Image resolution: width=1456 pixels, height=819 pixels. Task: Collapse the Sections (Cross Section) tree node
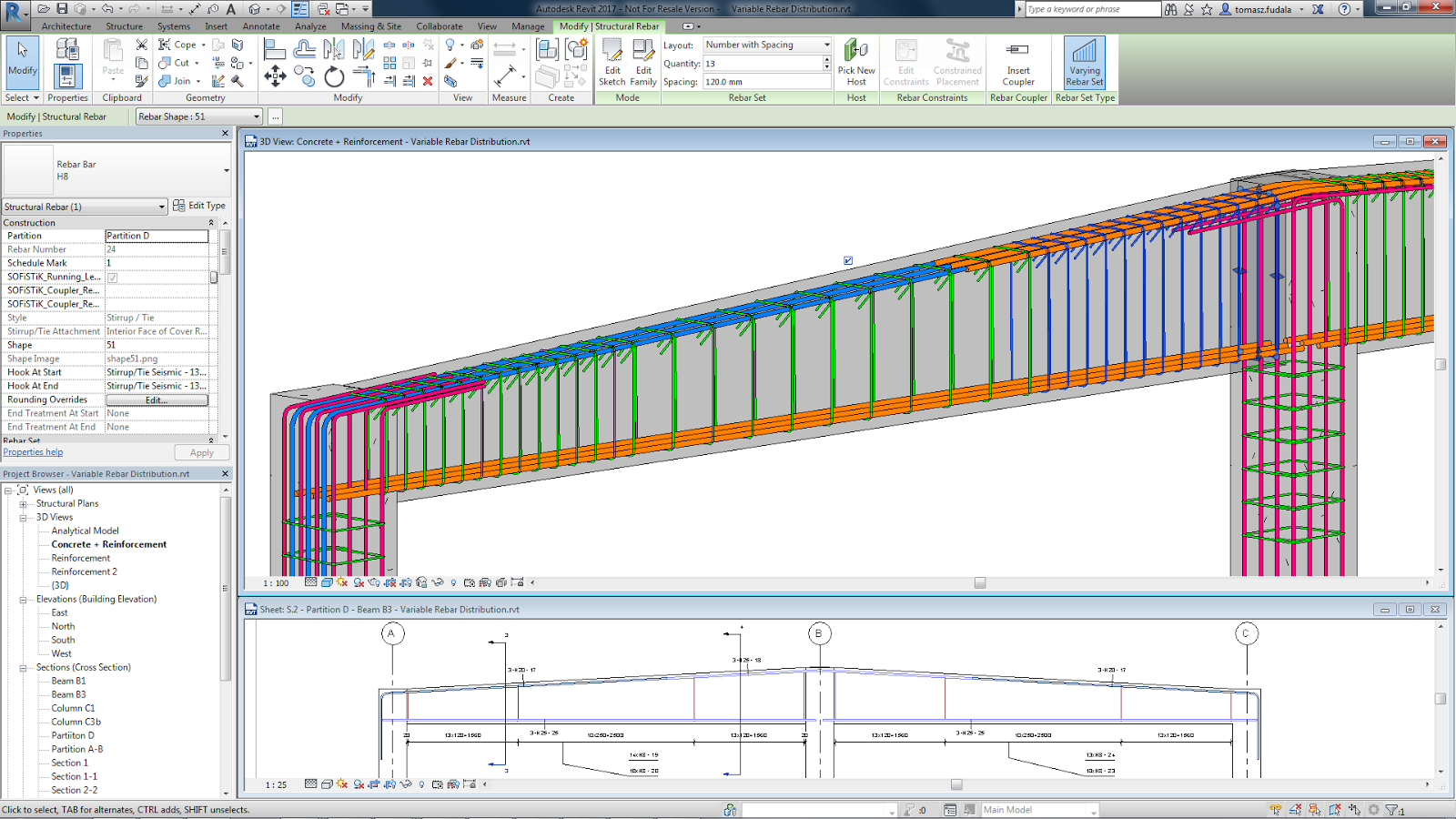23,667
